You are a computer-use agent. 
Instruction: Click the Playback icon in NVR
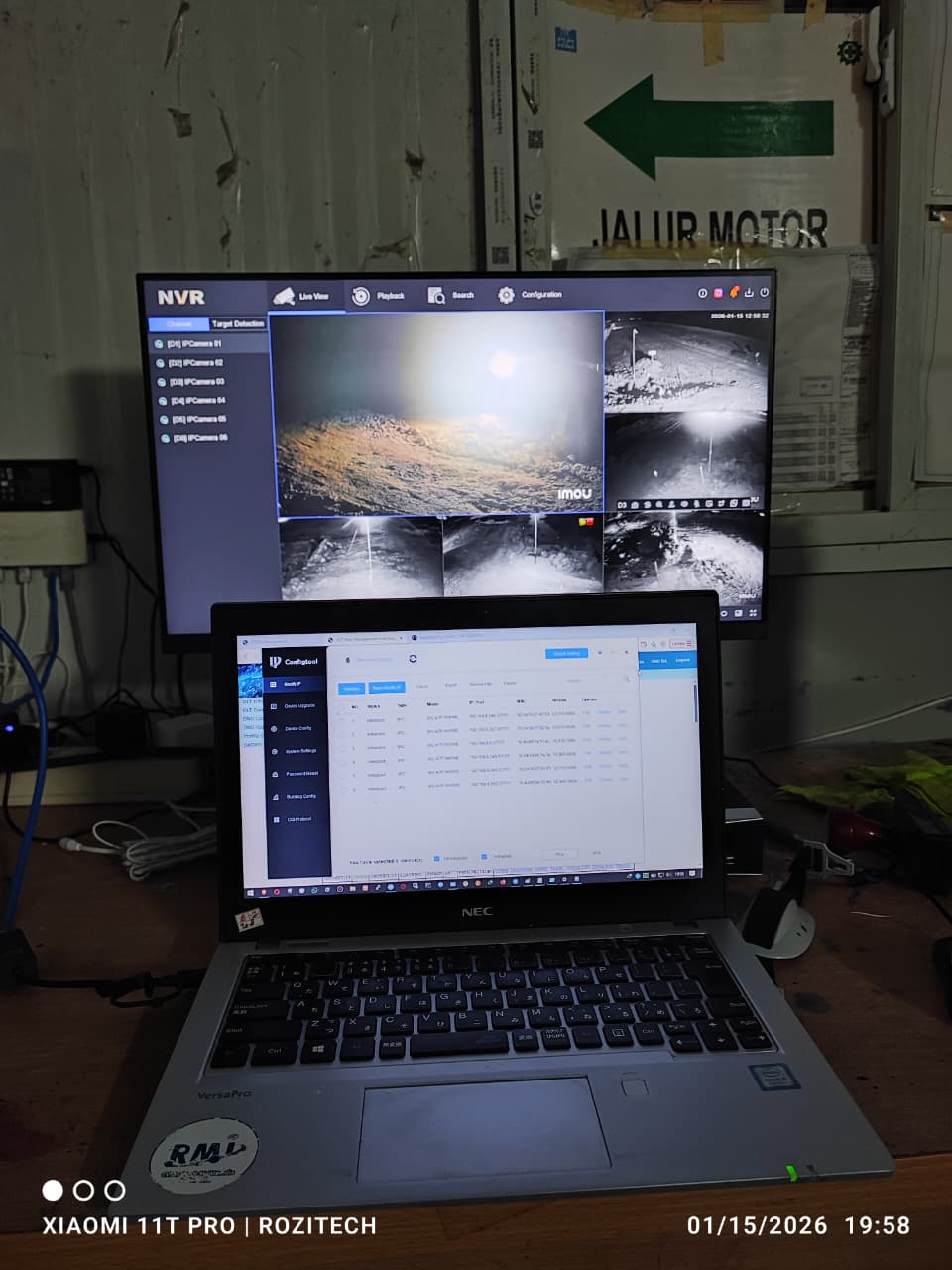point(361,296)
